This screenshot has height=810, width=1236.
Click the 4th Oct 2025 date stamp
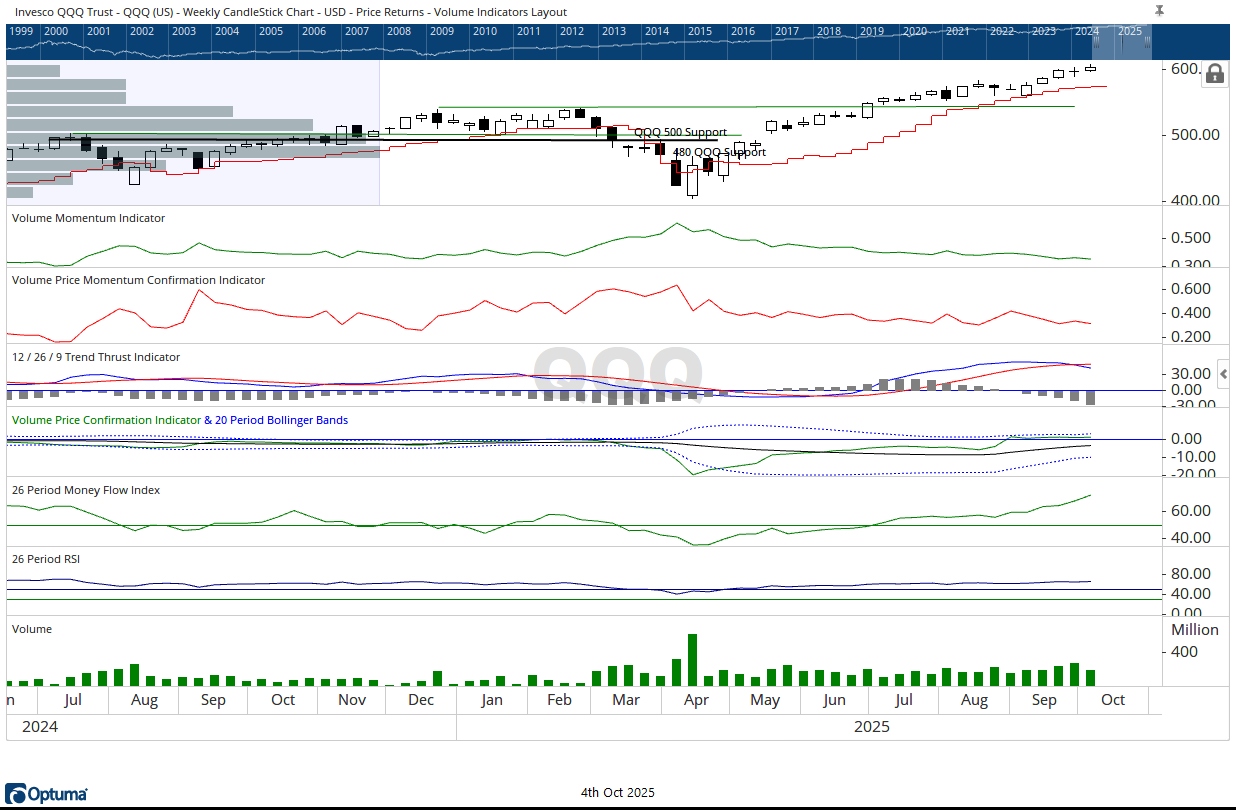(x=617, y=792)
